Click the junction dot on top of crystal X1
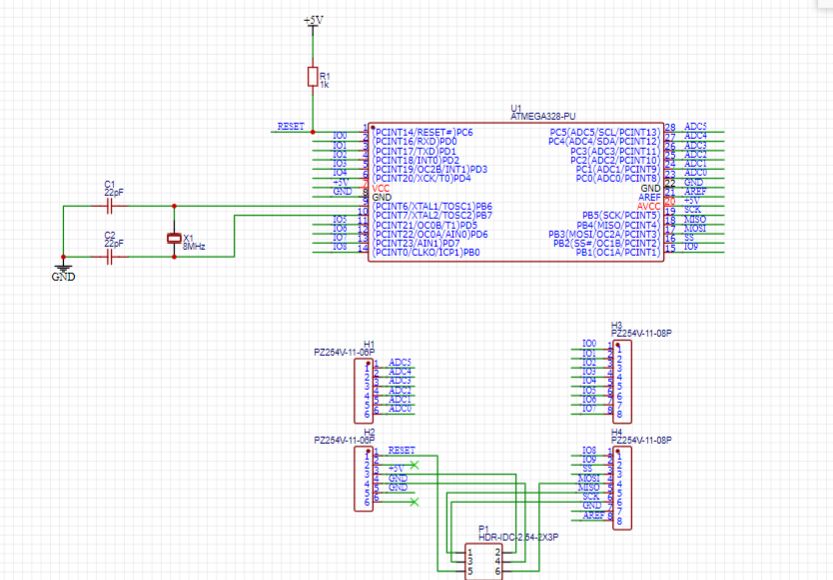833x580 pixels. coord(174,206)
